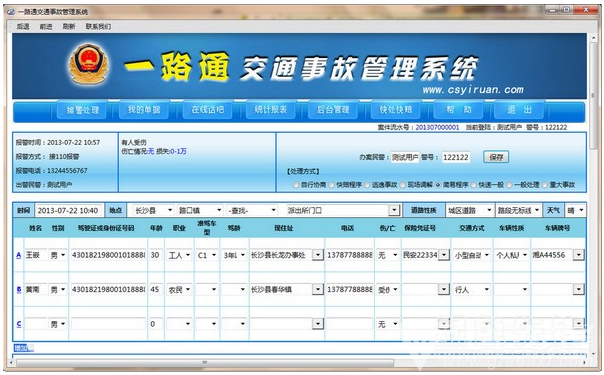This screenshot has height=375, width=604.
Task: Click 刷新 to refresh the page
Action: point(69,26)
